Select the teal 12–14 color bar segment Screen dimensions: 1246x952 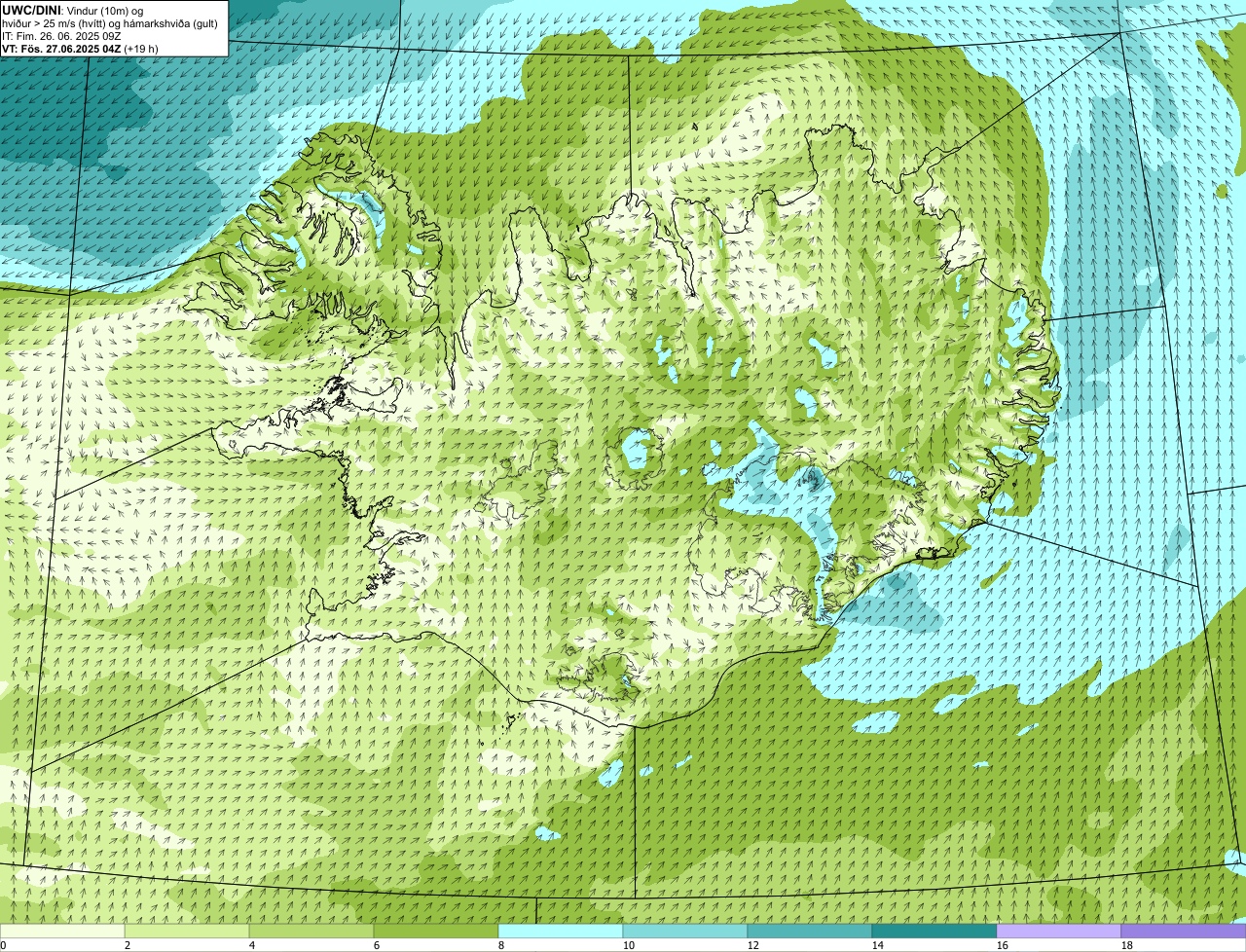(x=810, y=931)
